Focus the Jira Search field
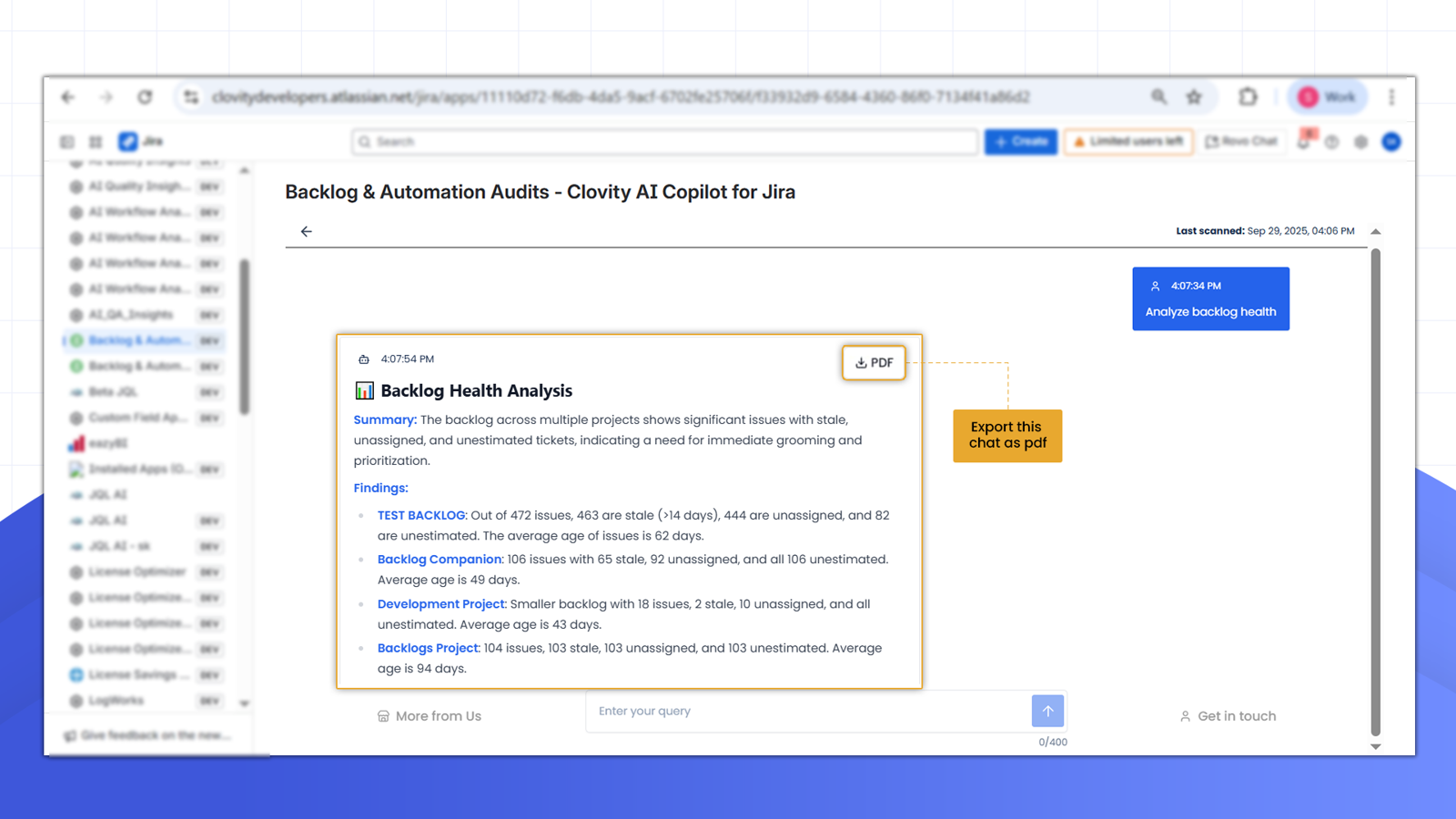The width and height of the screenshot is (1456, 819). pos(664,142)
